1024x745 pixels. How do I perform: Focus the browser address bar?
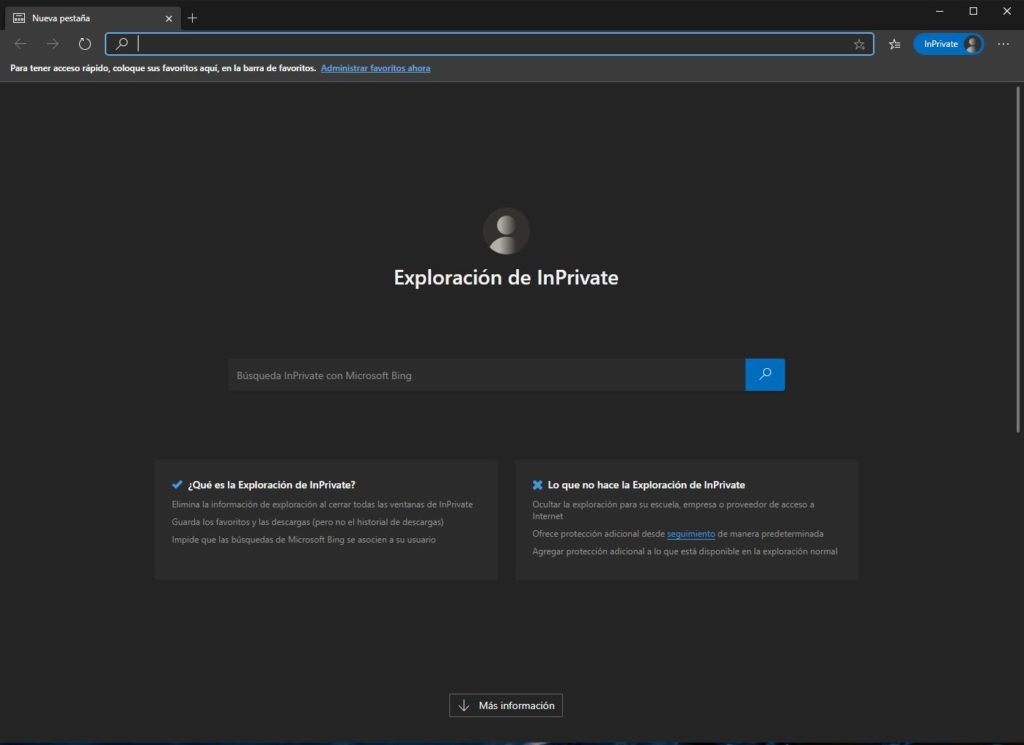(490, 44)
